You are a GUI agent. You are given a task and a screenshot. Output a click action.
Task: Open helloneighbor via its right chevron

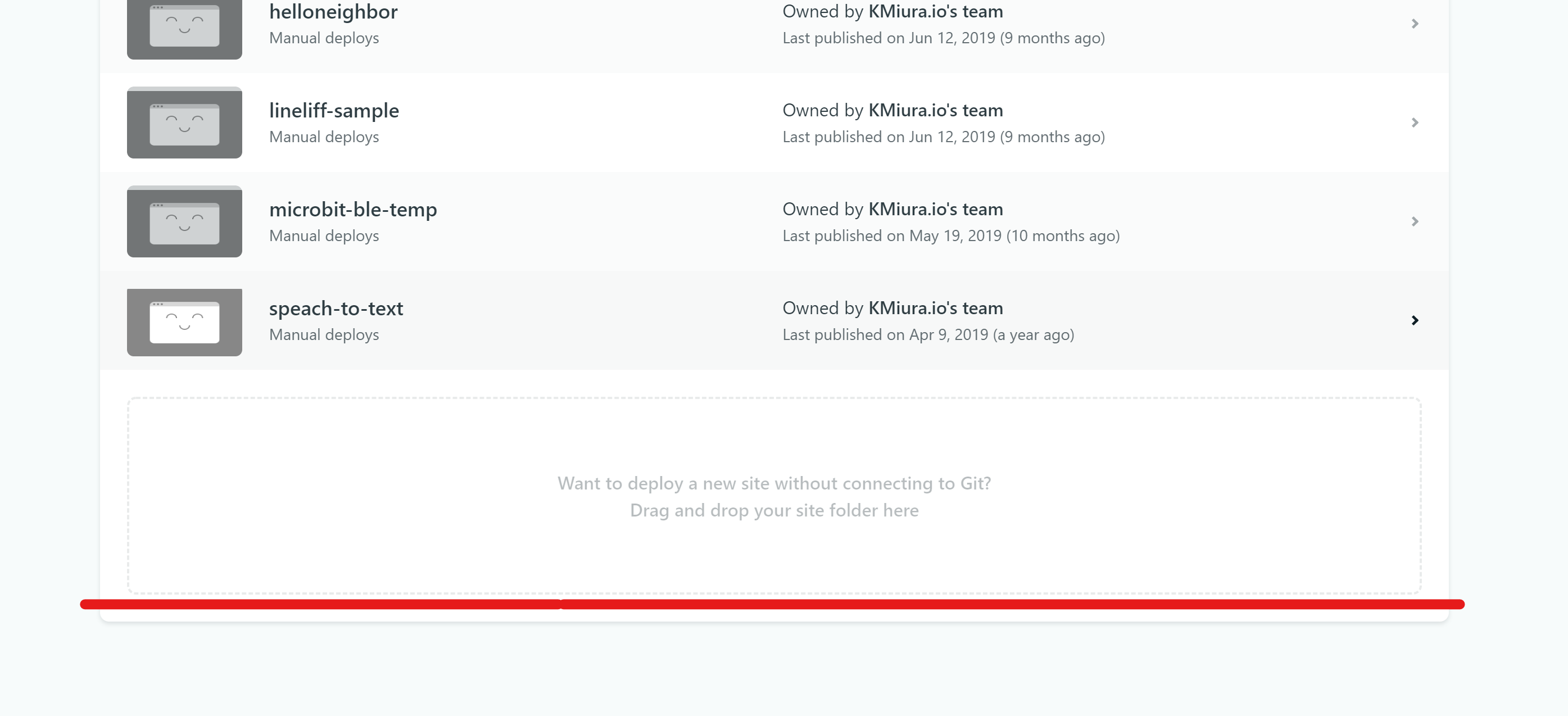(x=1415, y=24)
